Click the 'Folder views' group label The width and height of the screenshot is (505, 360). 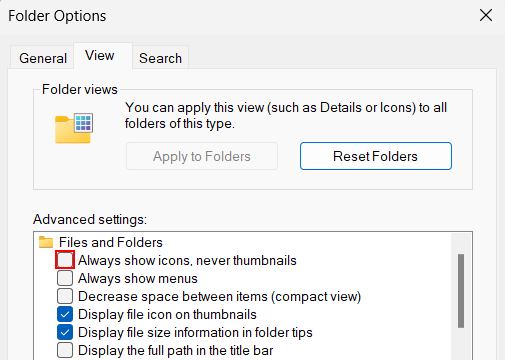(80, 89)
